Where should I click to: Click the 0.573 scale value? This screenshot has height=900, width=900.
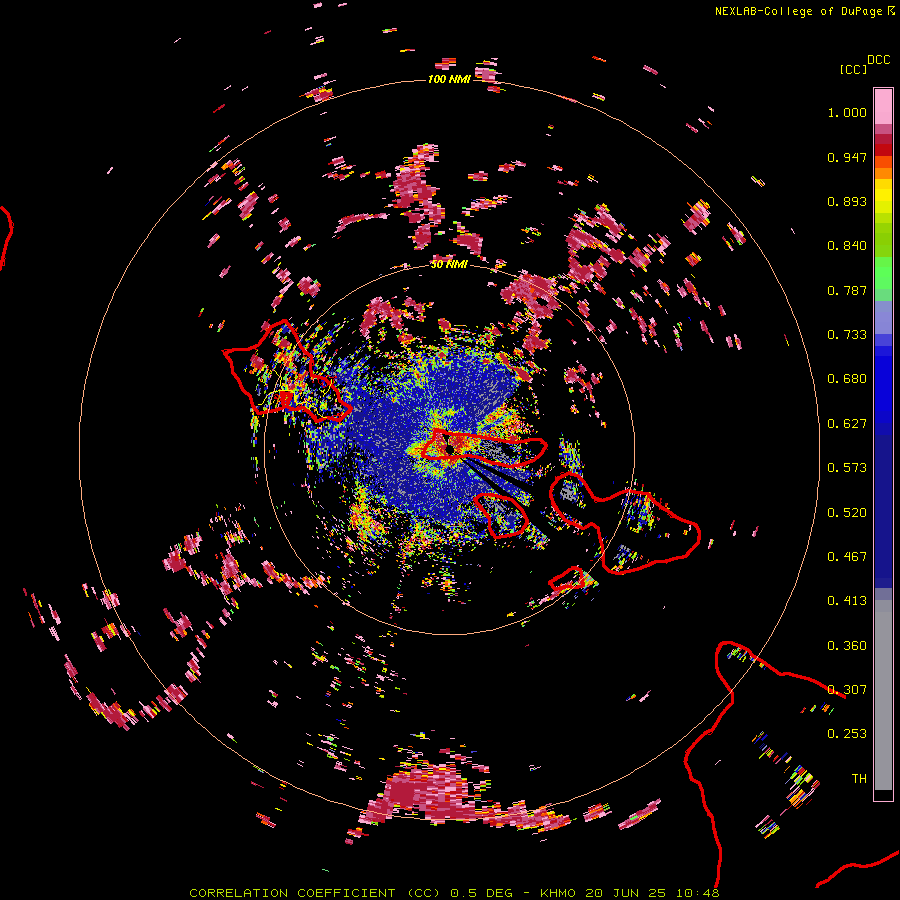847,468
